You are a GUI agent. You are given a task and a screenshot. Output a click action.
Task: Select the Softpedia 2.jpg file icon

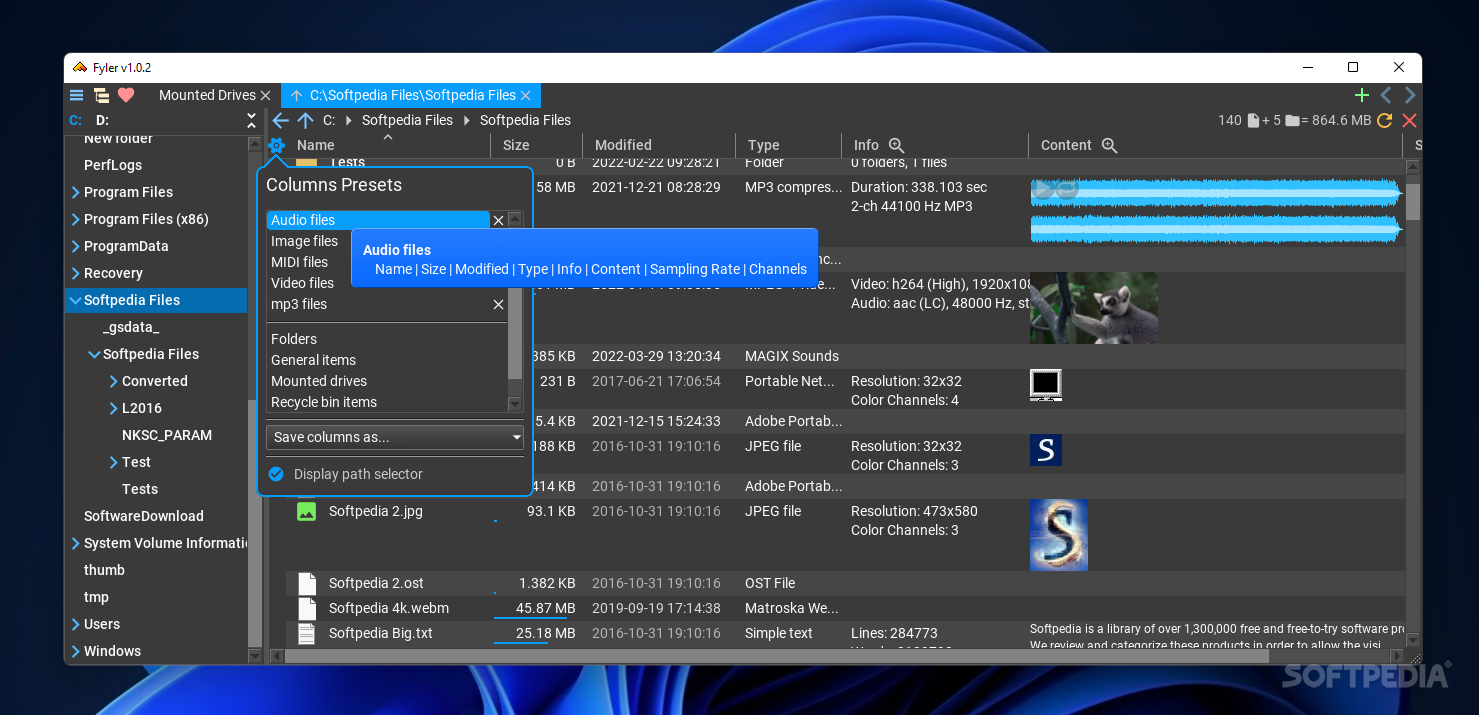coord(306,511)
